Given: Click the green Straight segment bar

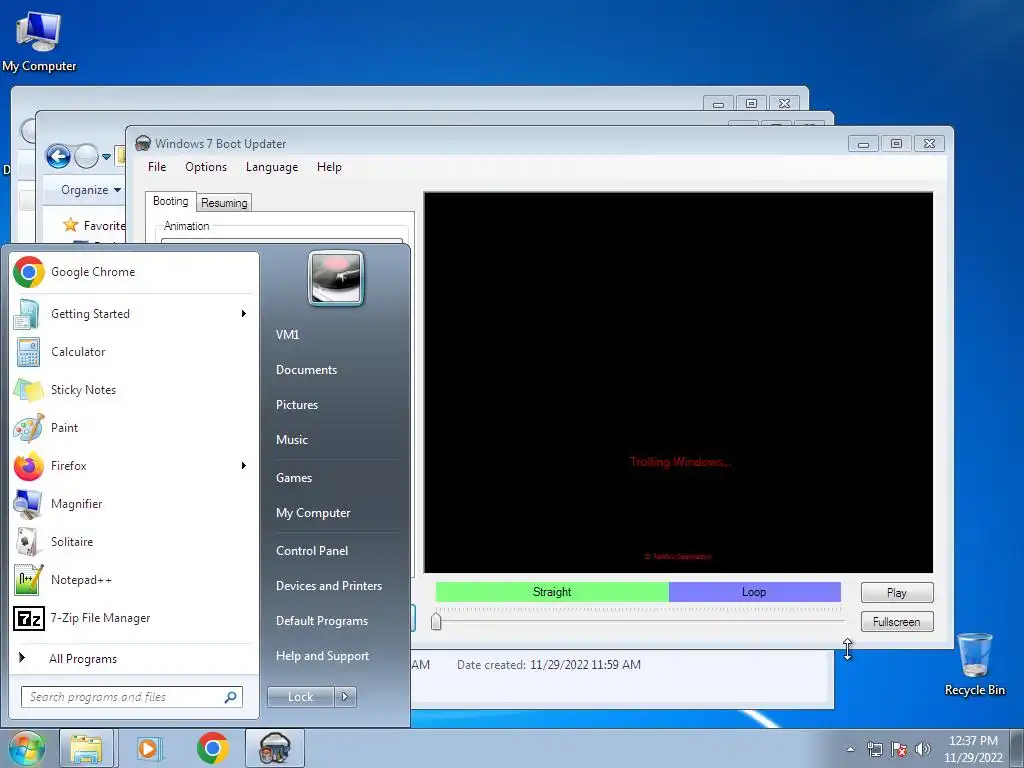Looking at the screenshot, I should 552,592.
